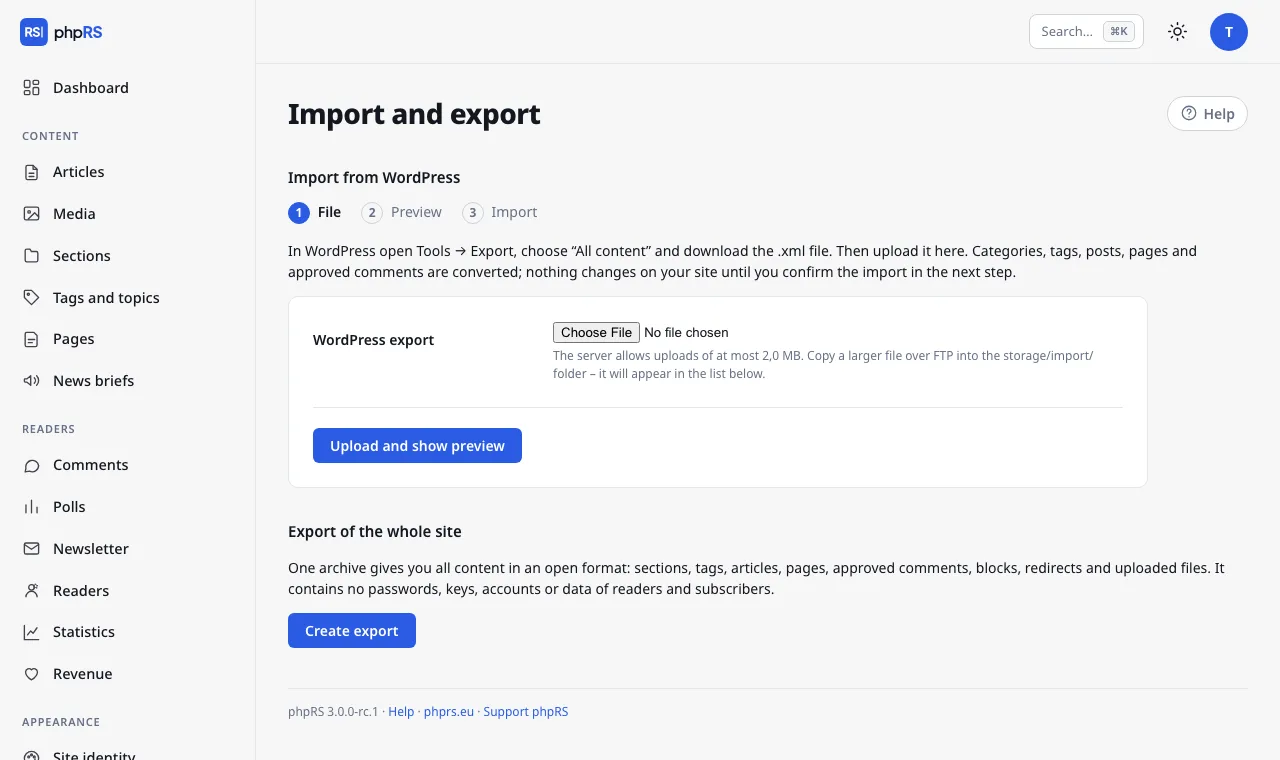Click the phpRS logo icon

[34, 32]
